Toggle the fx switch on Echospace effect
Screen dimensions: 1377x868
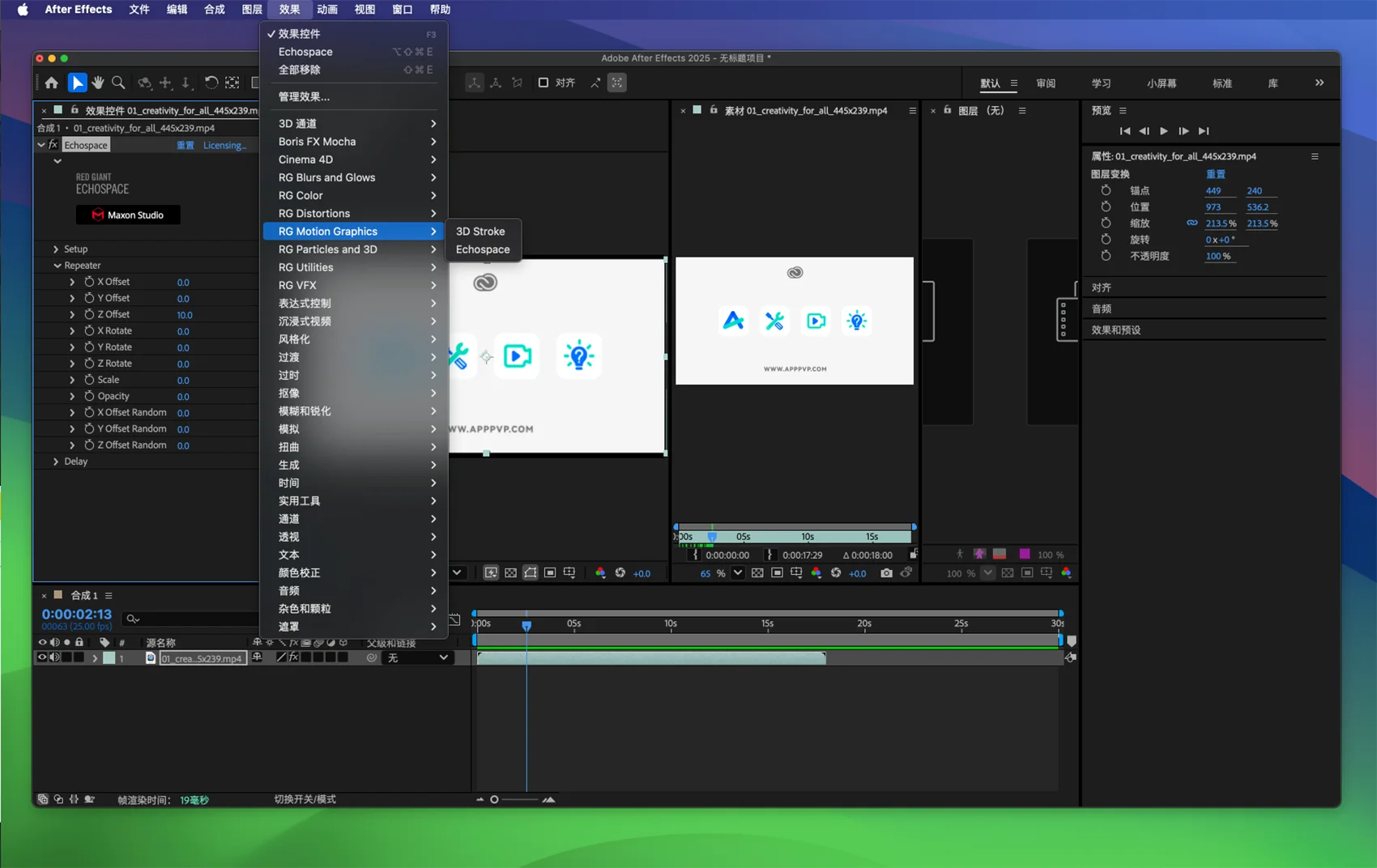click(53, 145)
